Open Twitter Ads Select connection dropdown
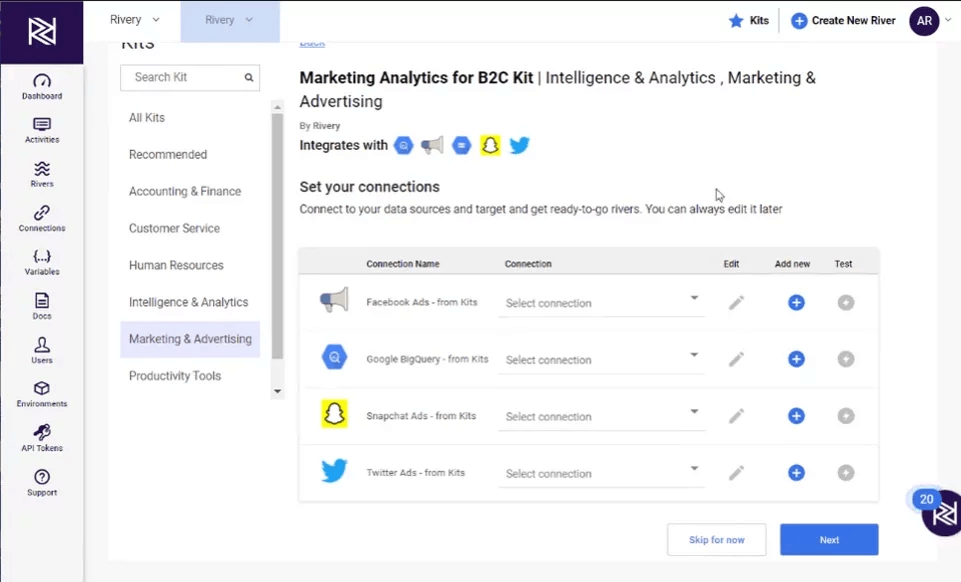Screen dimensions: 961x582 coord(601,474)
